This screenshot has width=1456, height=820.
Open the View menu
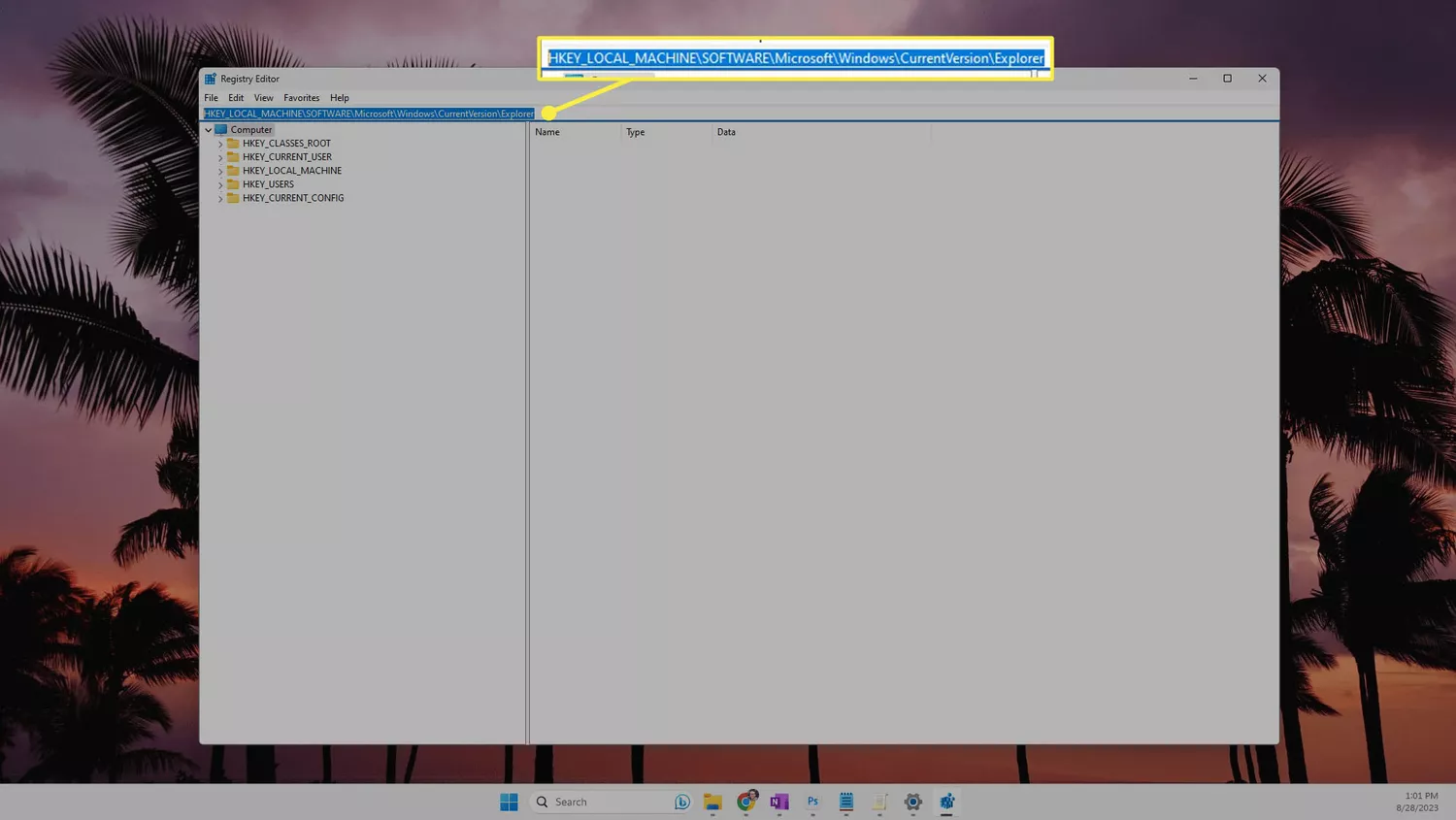tap(263, 98)
